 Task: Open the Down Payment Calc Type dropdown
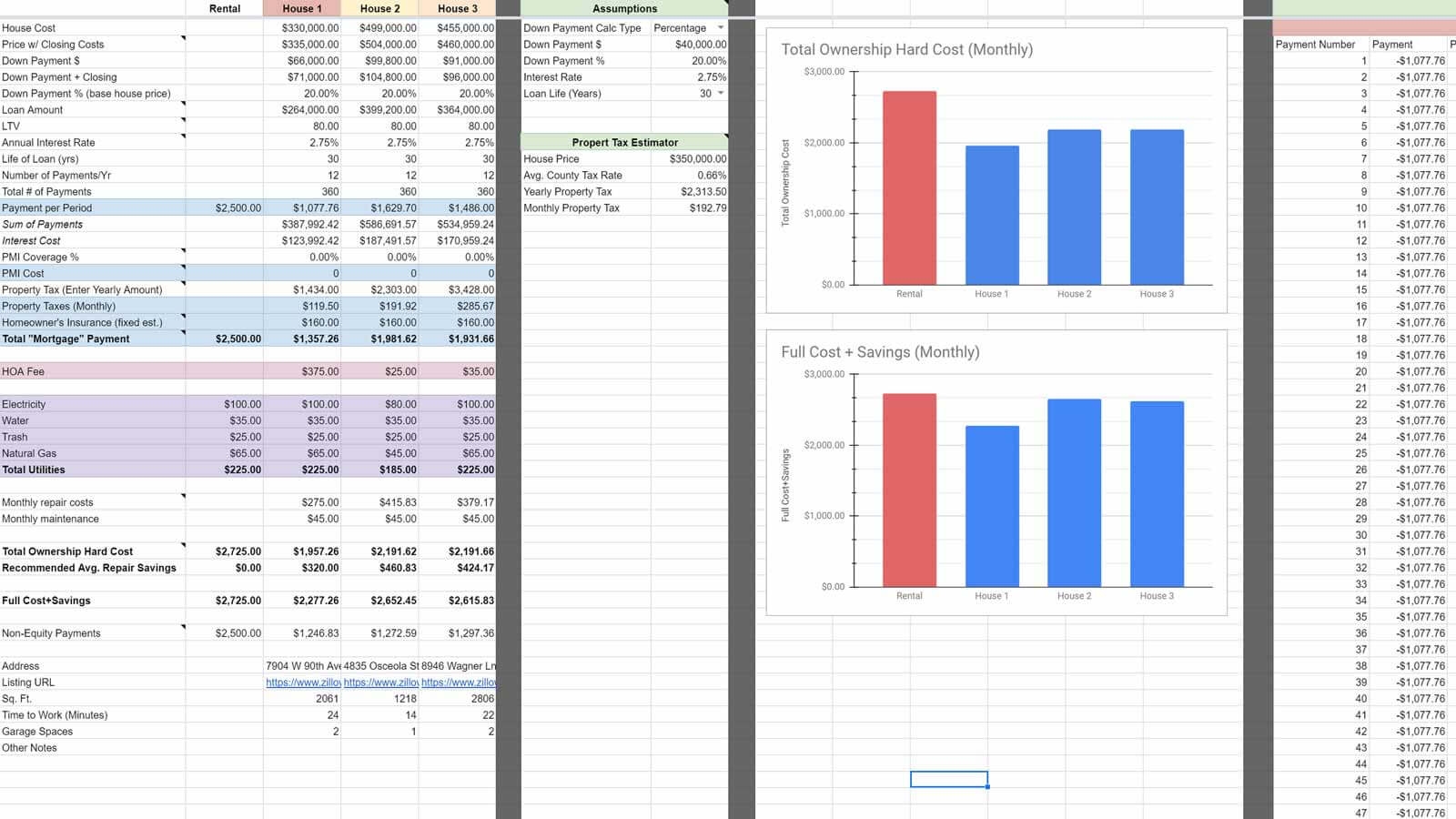click(x=718, y=28)
